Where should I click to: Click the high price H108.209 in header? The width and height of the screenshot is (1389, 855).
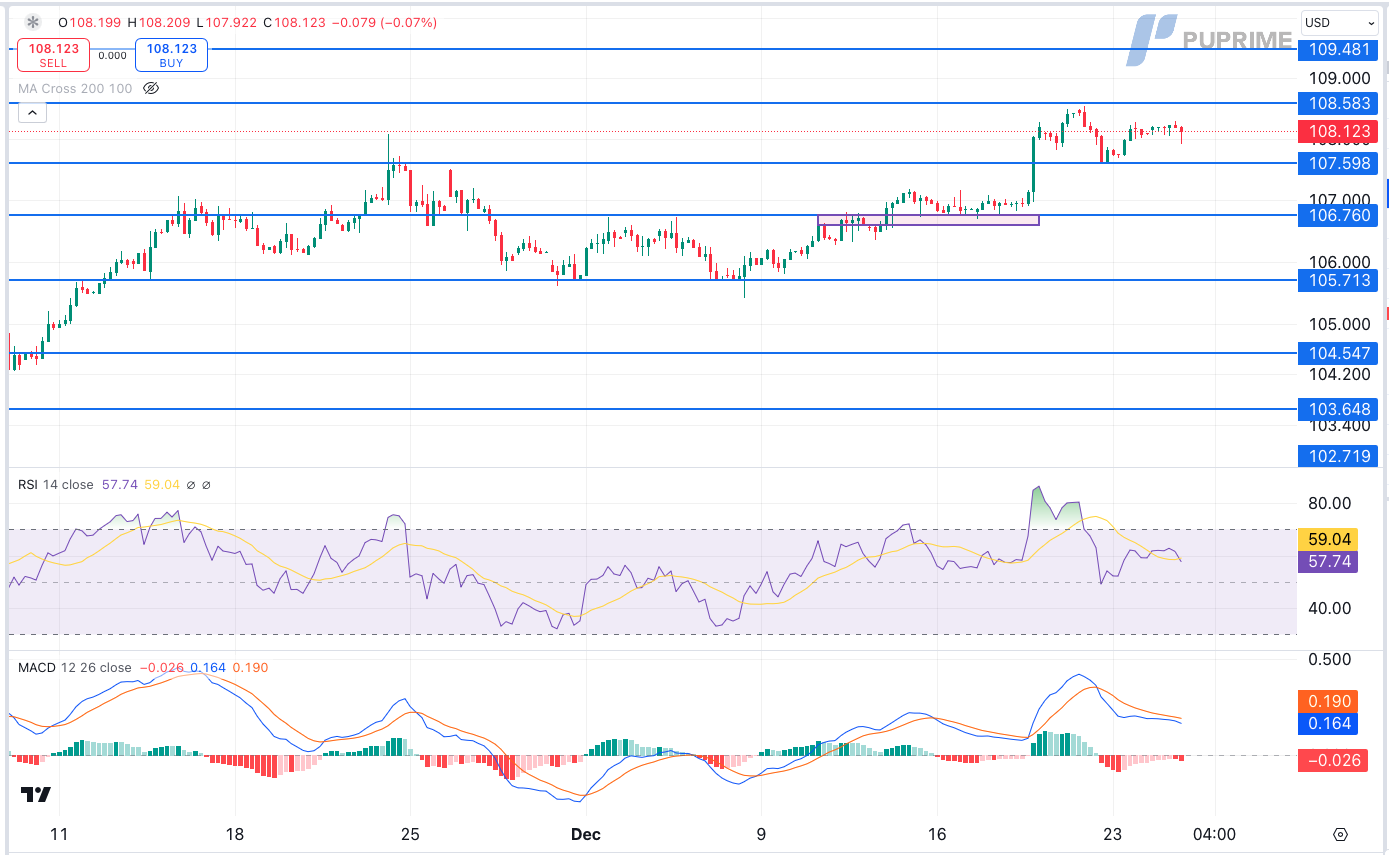(160, 22)
